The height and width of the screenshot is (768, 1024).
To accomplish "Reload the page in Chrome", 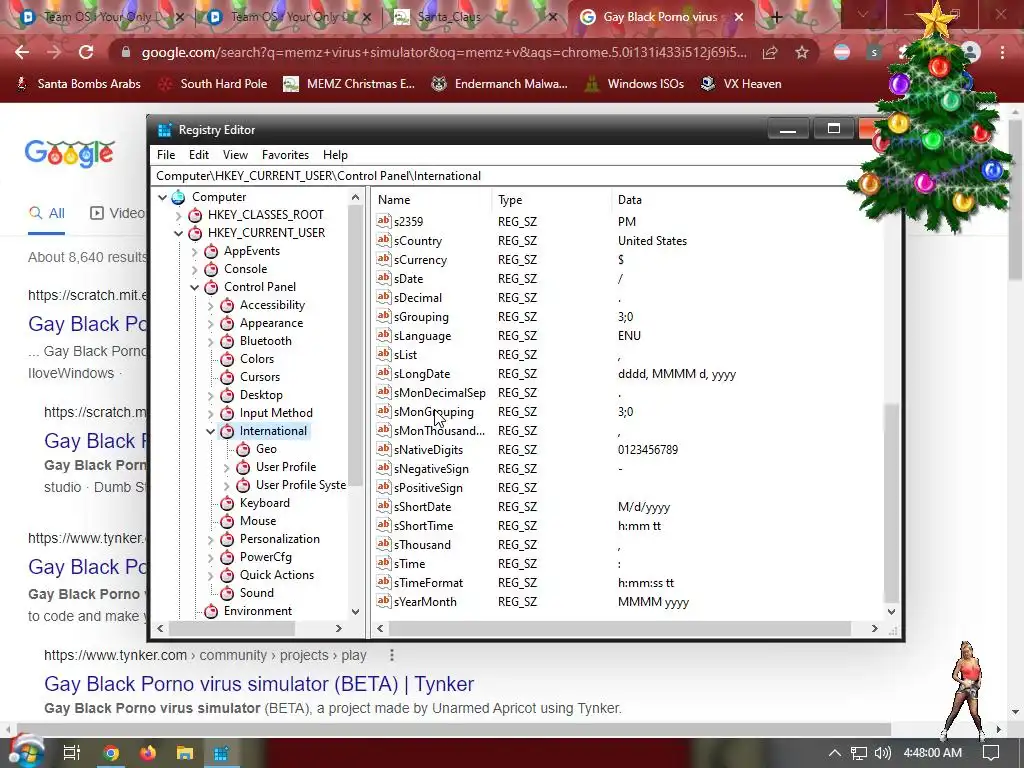I will coord(86,52).
